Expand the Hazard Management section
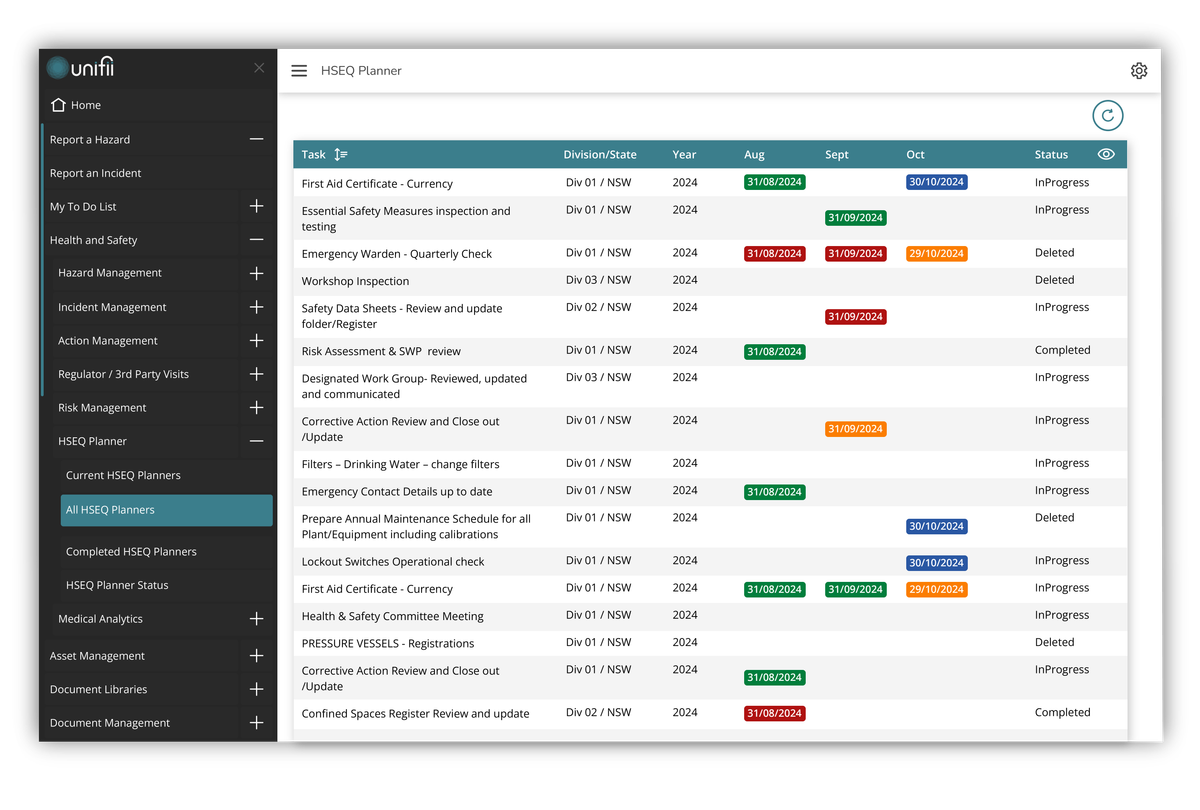Image resolution: width=1200 pixels, height=810 pixels. (256, 272)
